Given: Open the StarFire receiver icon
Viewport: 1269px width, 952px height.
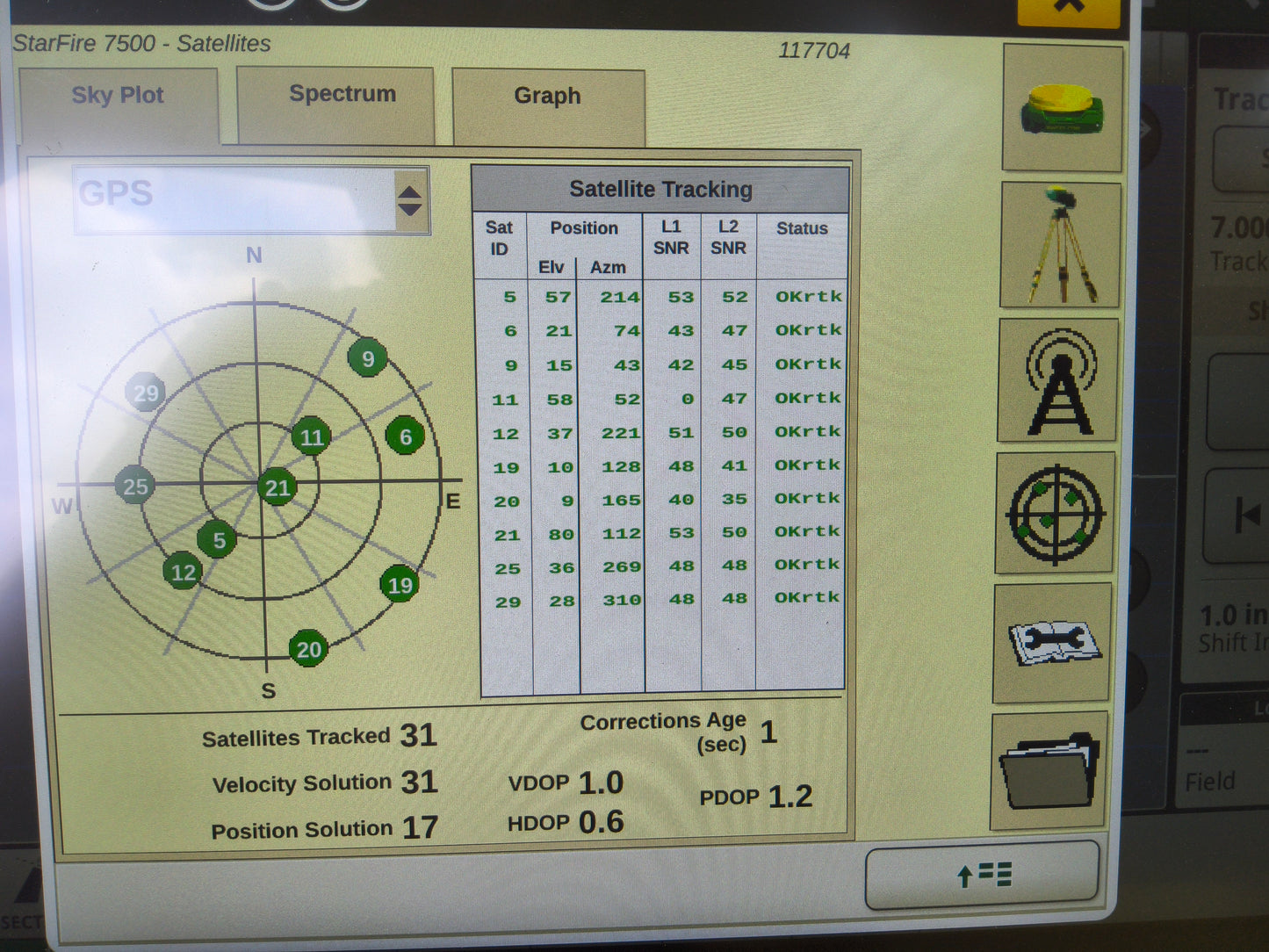Looking at the screenshot, I should (1062, 108).
